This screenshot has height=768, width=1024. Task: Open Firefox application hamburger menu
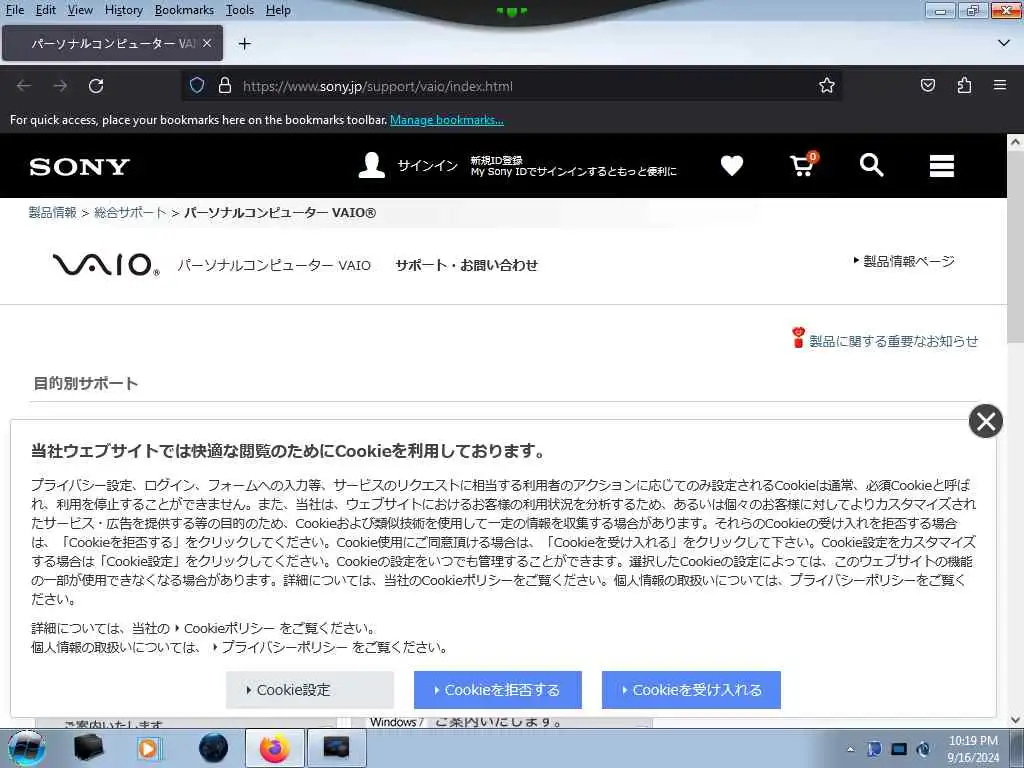coord(1000,85)
